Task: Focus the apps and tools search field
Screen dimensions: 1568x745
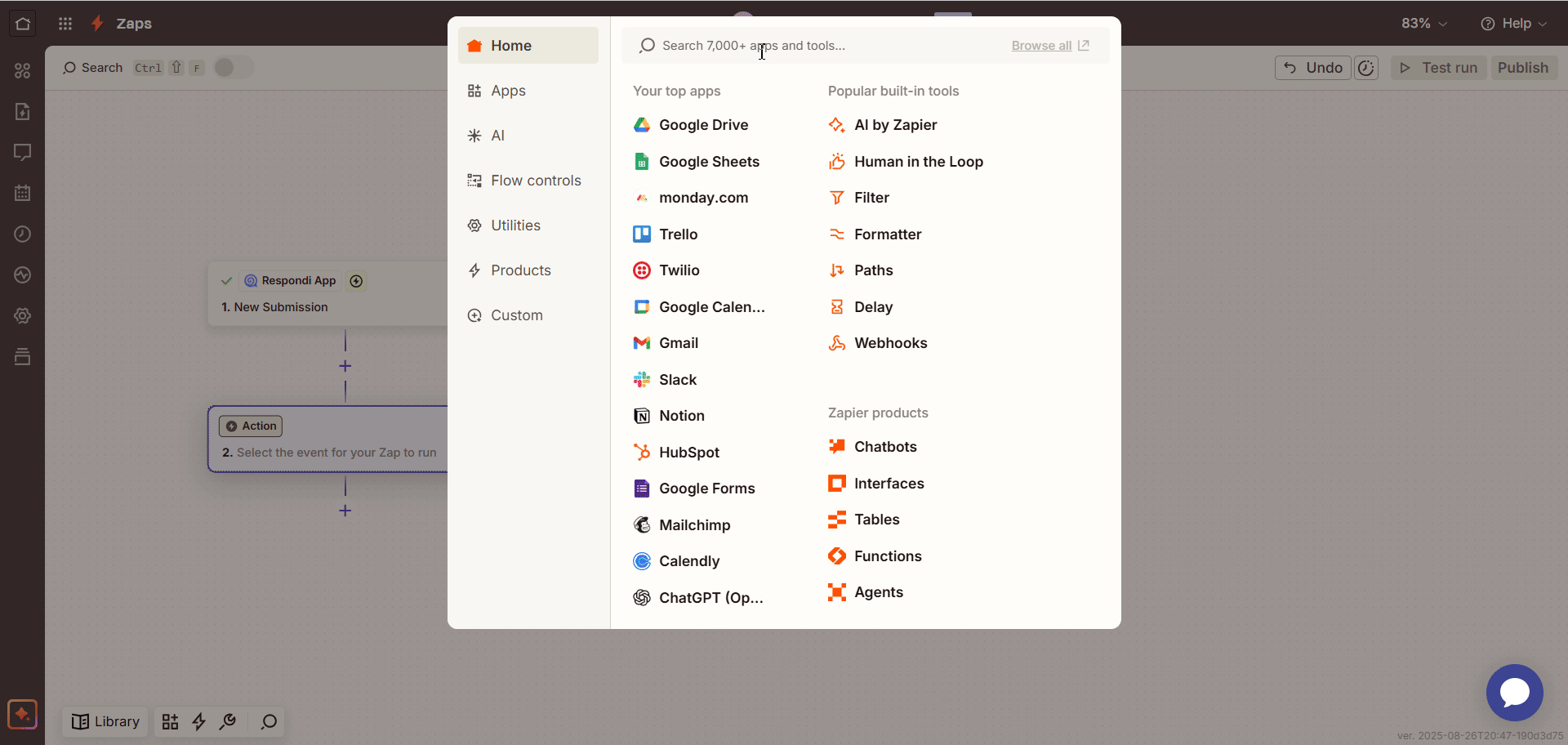Action: click(817, 46)
